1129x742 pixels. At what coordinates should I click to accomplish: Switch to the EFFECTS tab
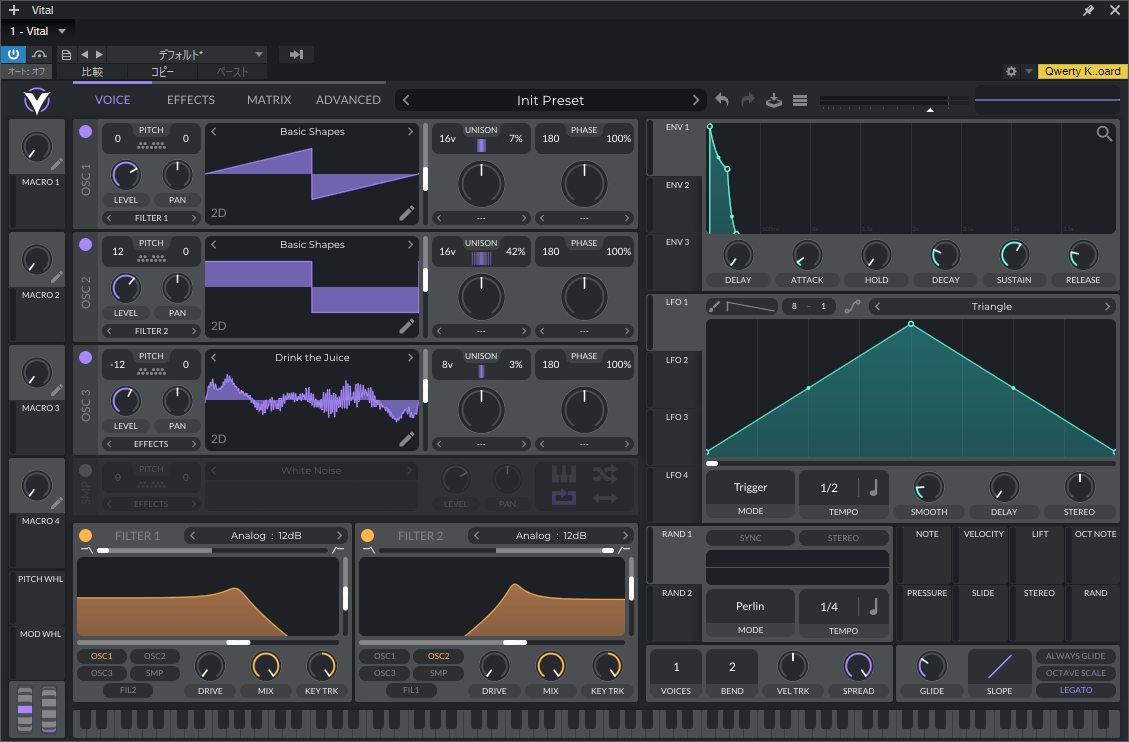coord(191,100)
